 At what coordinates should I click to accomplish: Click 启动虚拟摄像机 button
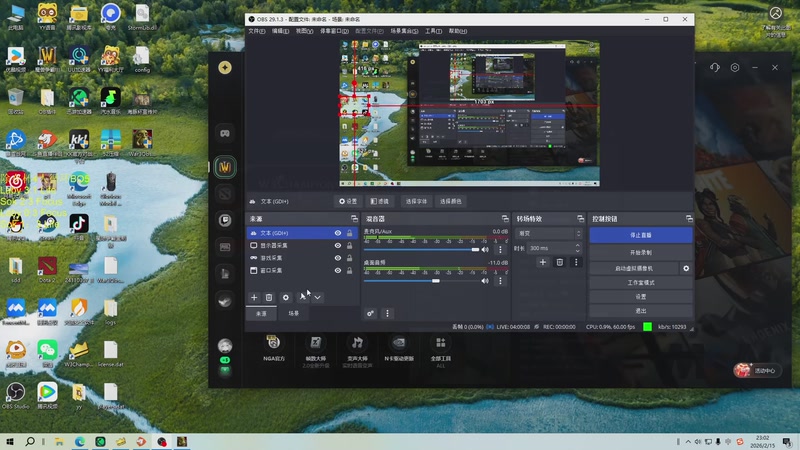tap(634, 268)
